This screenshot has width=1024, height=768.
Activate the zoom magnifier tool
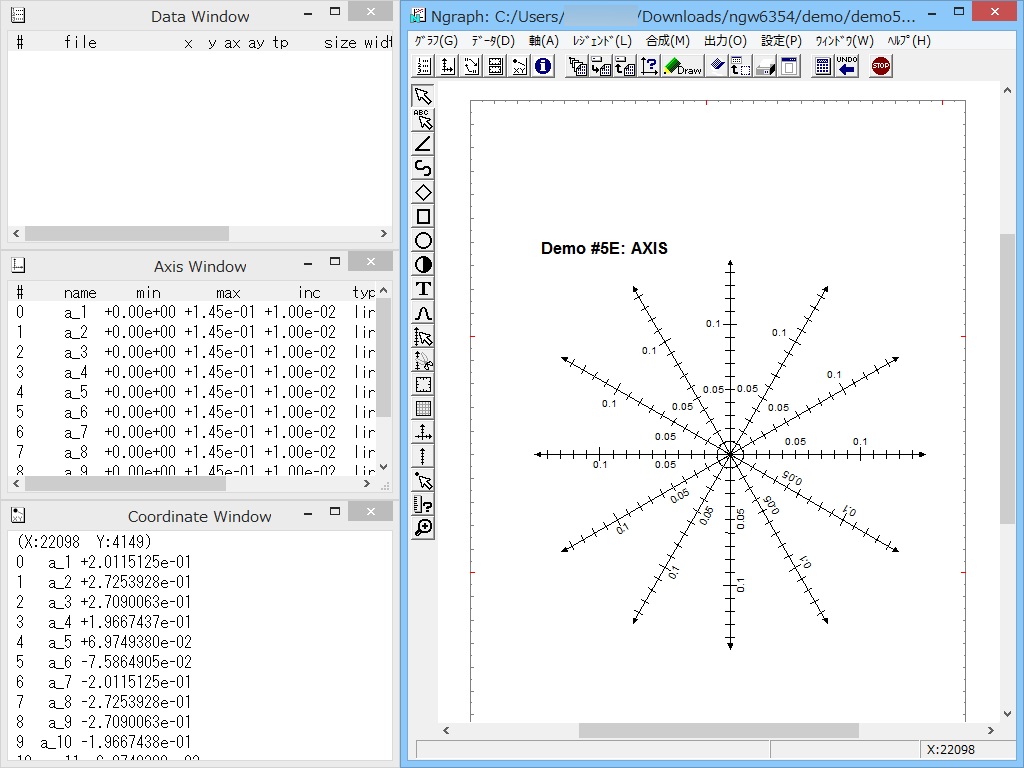pos(421,528)
